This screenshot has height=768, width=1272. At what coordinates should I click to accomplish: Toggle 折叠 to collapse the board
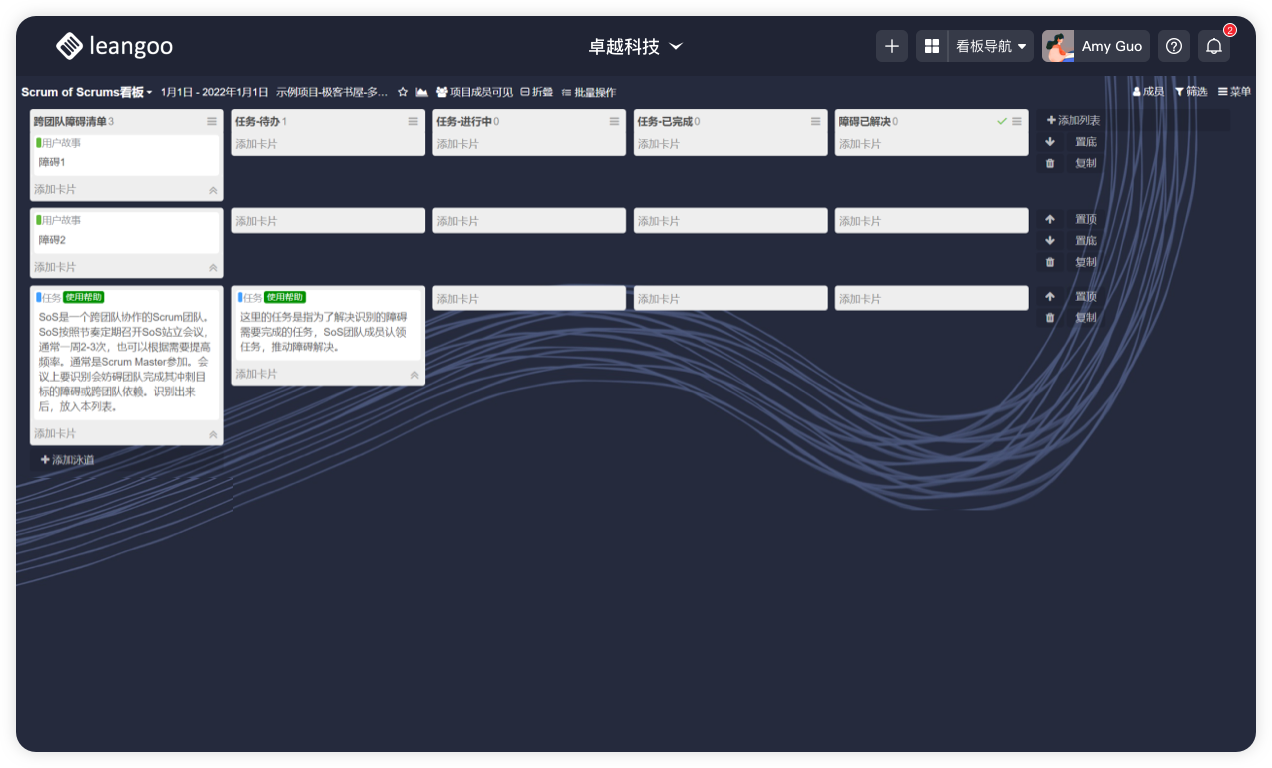tap(536, 92)
